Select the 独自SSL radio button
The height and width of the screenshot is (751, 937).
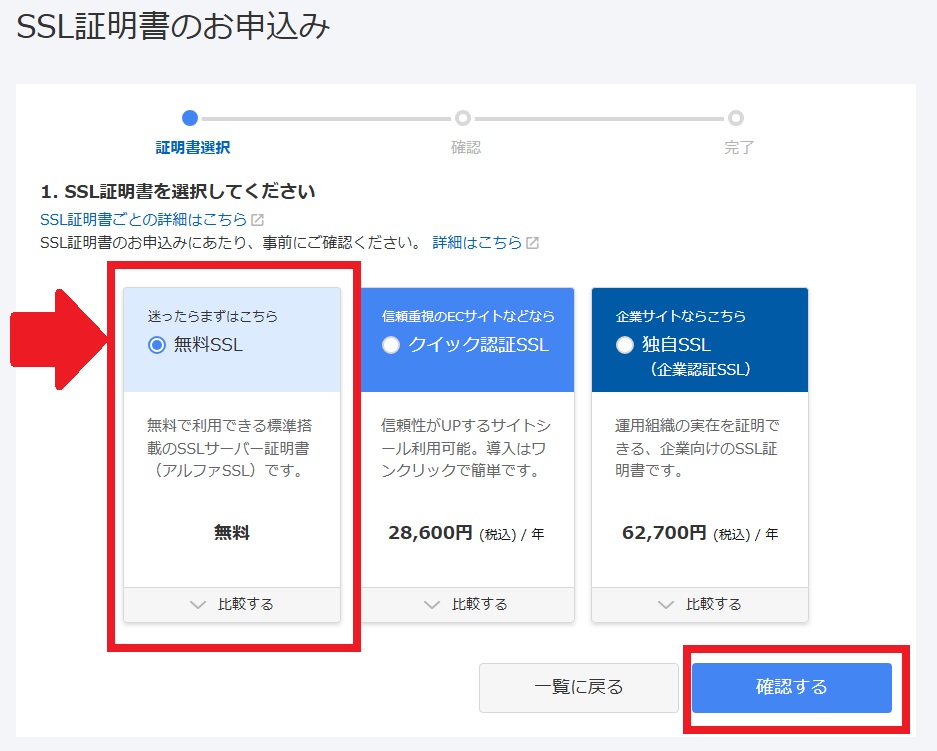tap(624, 345)
